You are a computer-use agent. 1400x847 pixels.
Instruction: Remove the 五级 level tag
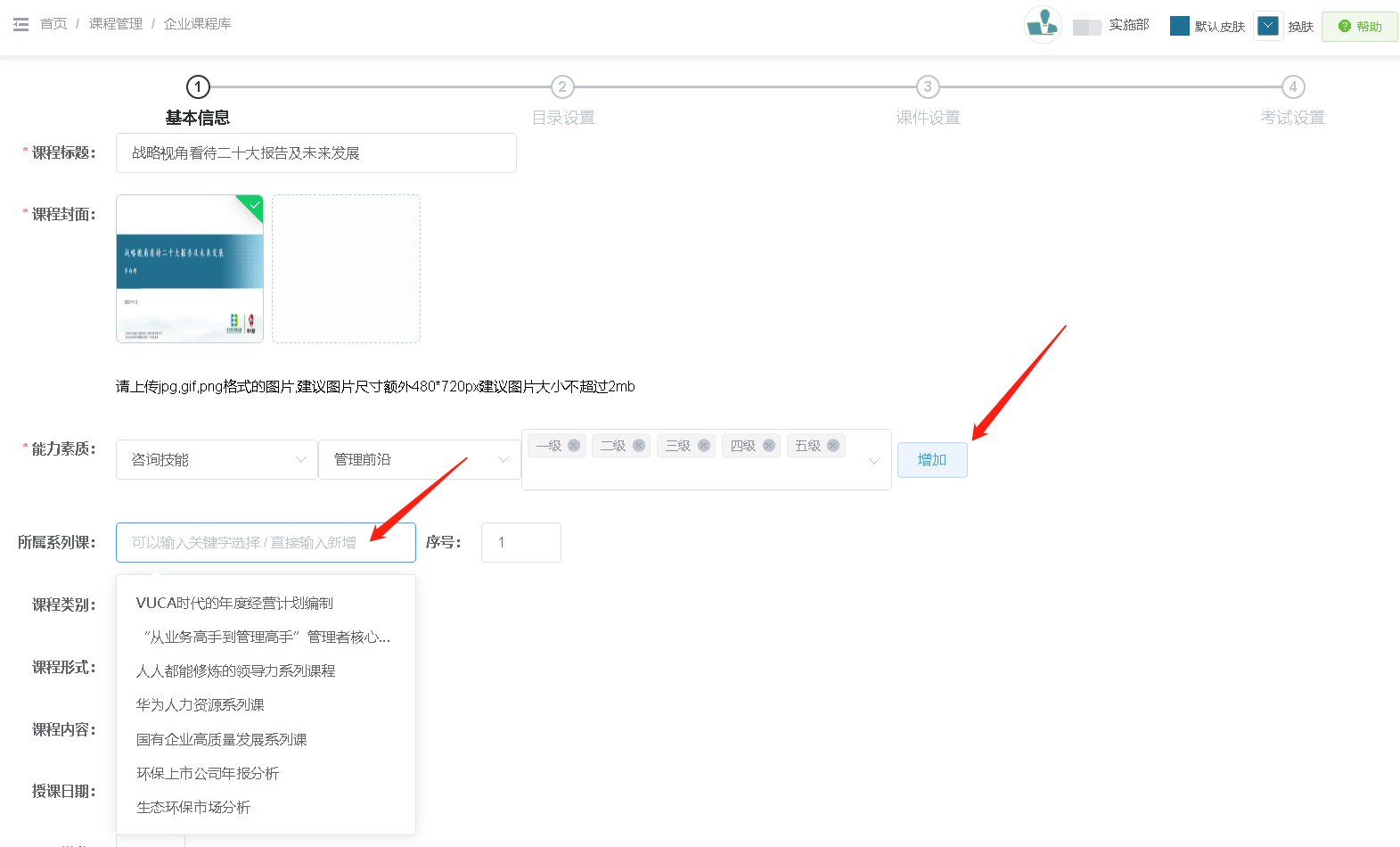click(x=833, y=446)
